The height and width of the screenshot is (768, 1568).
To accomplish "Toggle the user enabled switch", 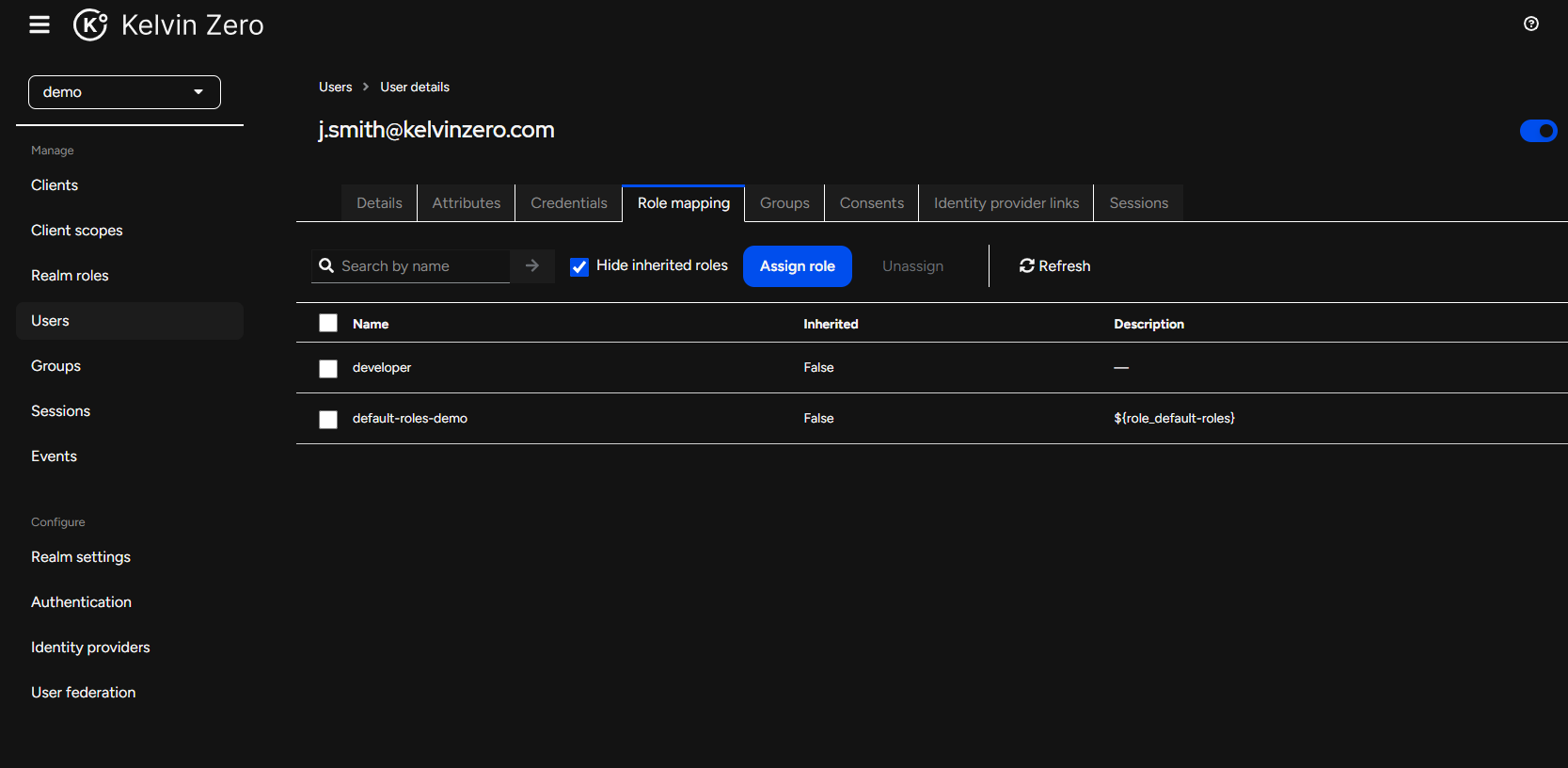I will pos(1538,131).
